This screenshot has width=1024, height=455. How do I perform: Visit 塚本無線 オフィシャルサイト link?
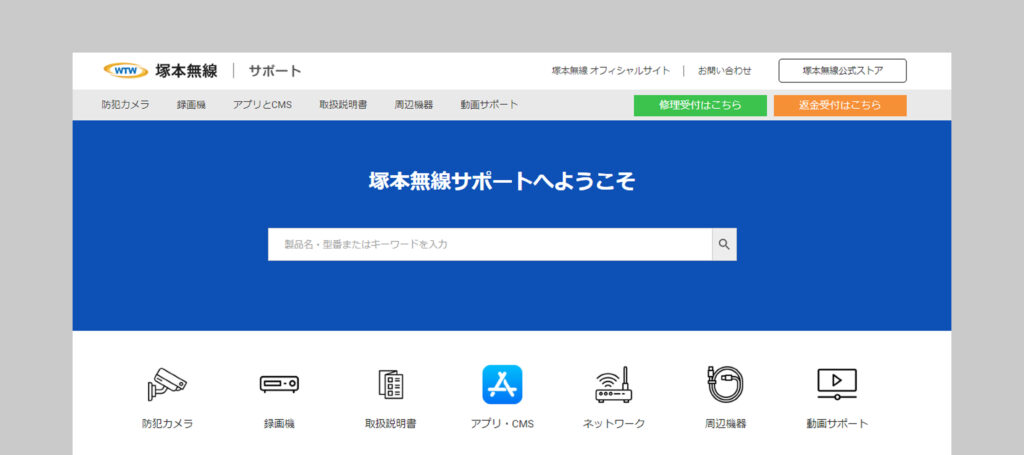coord(611,71)
